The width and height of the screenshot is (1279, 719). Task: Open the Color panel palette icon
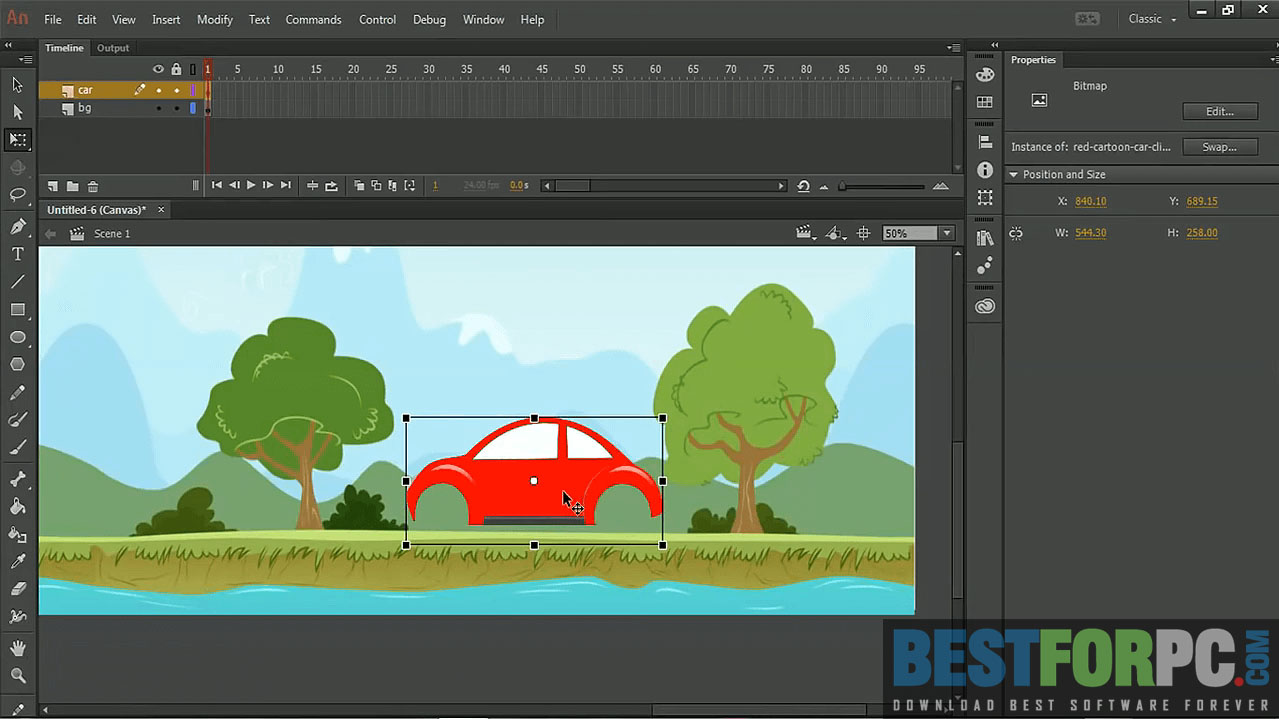tap(985, 75)
